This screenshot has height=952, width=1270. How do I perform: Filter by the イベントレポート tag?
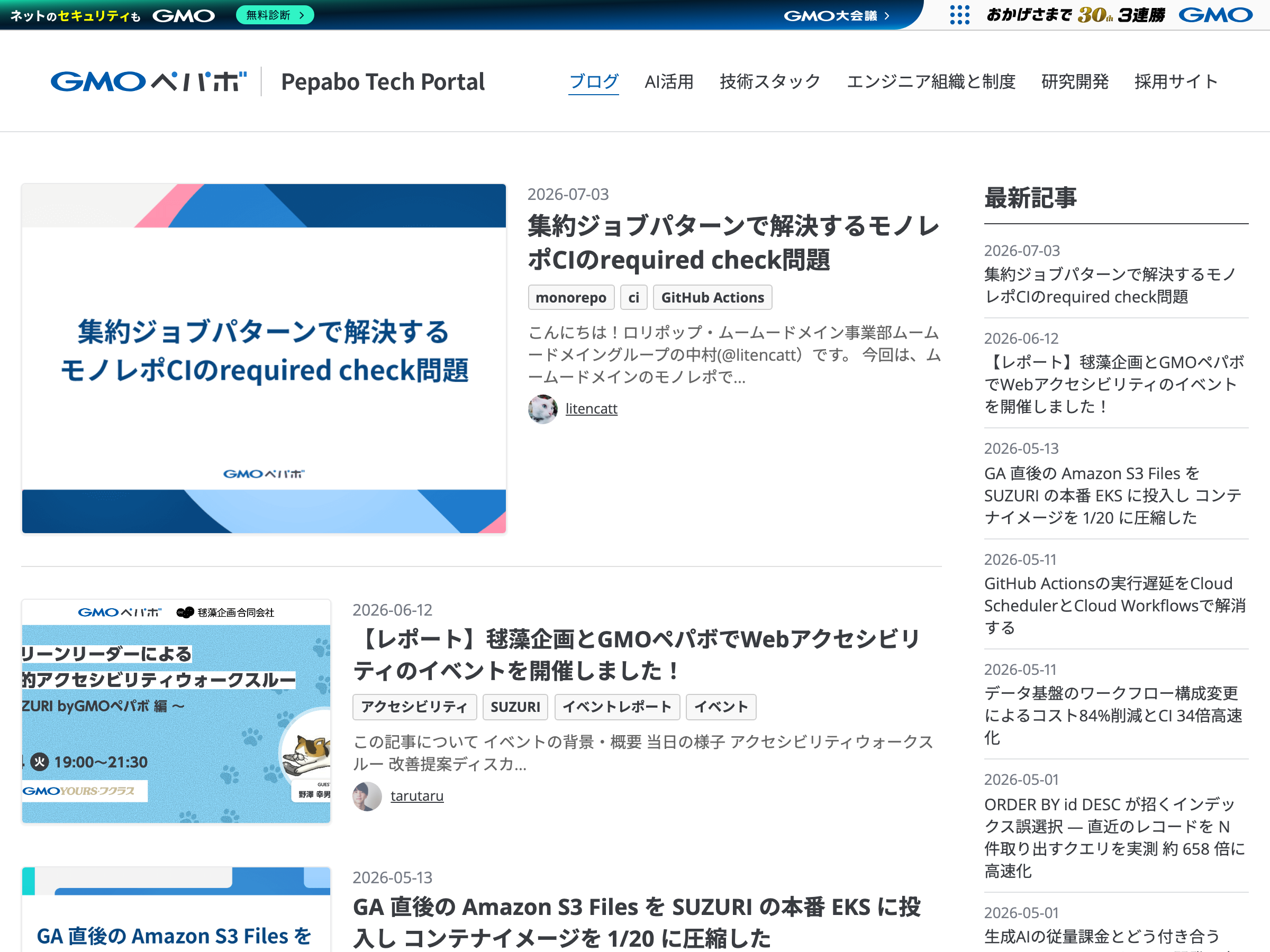pos(617,707)
